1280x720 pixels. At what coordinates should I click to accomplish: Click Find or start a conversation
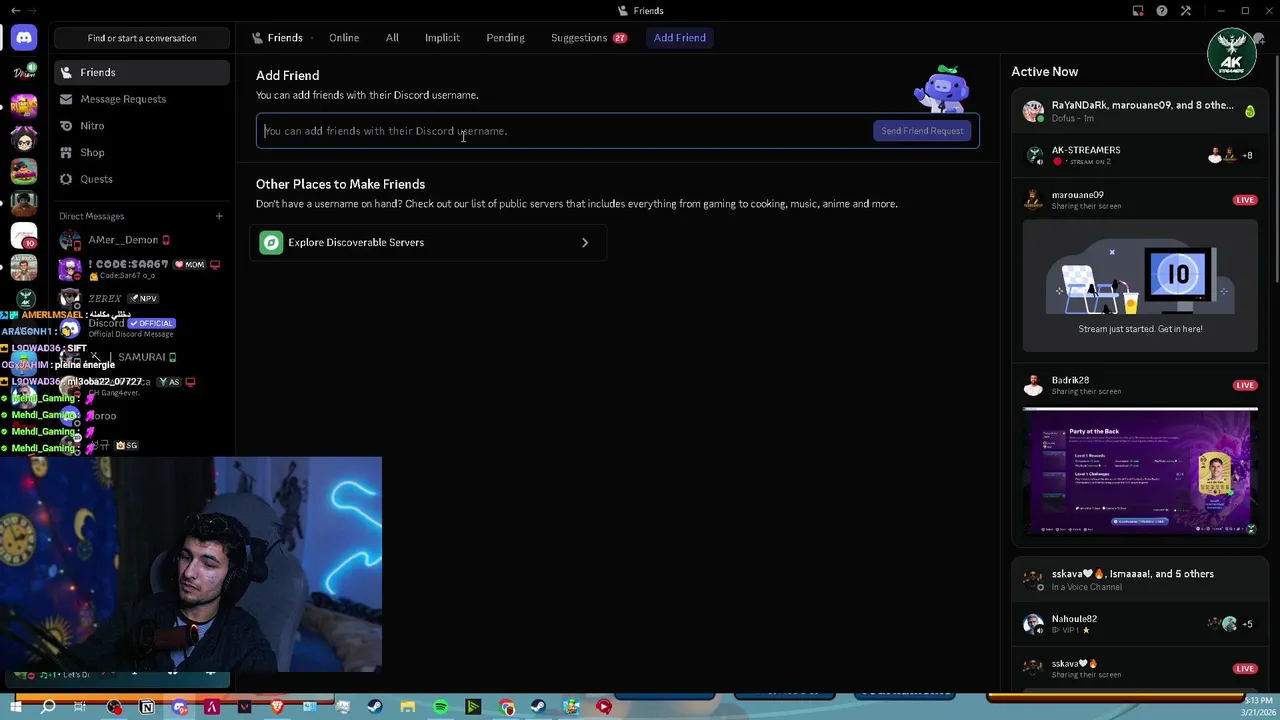pyautogui.click(x=142, y=38)
